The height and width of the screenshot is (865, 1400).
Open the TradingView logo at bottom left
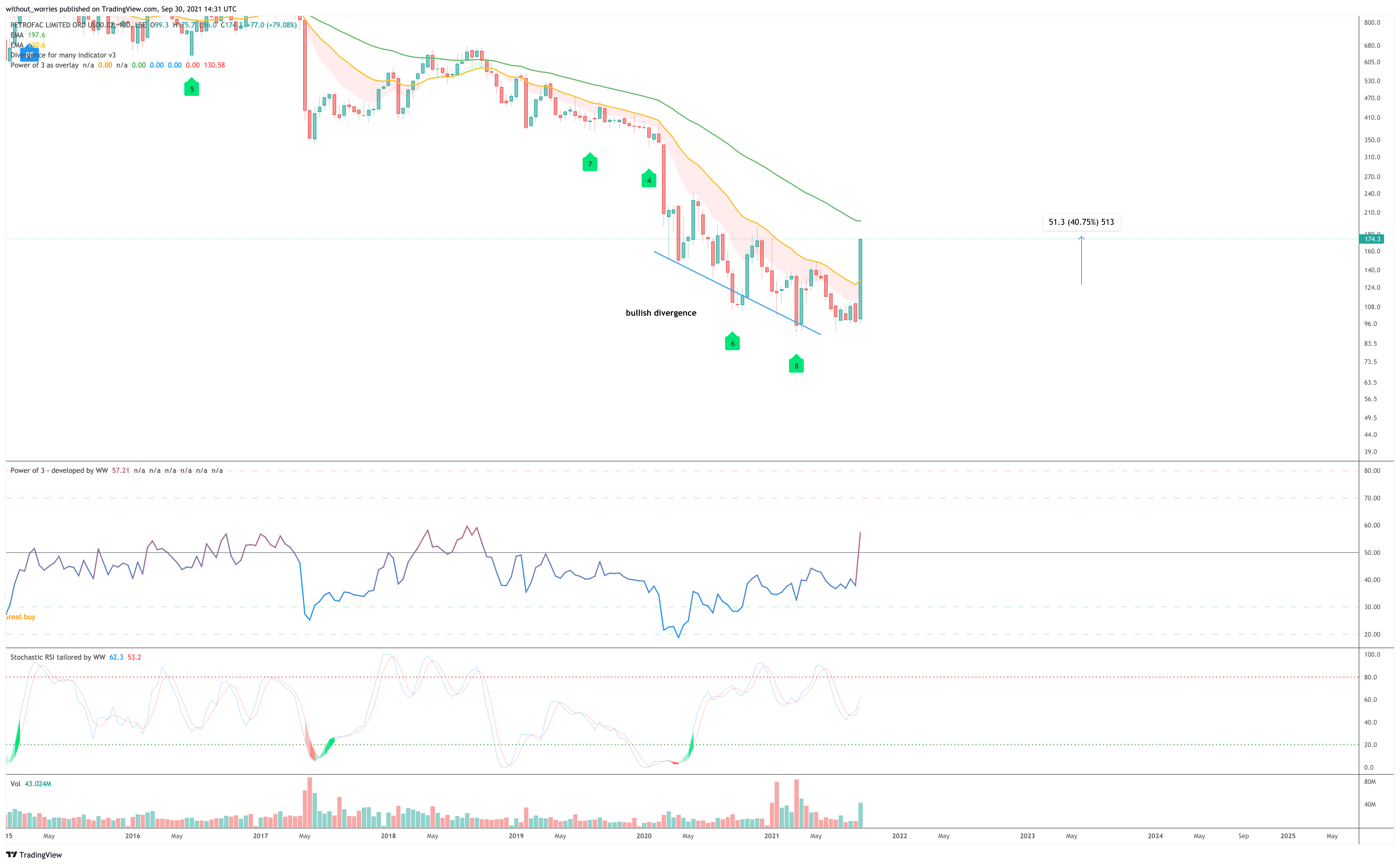click(x=34, y=855)
